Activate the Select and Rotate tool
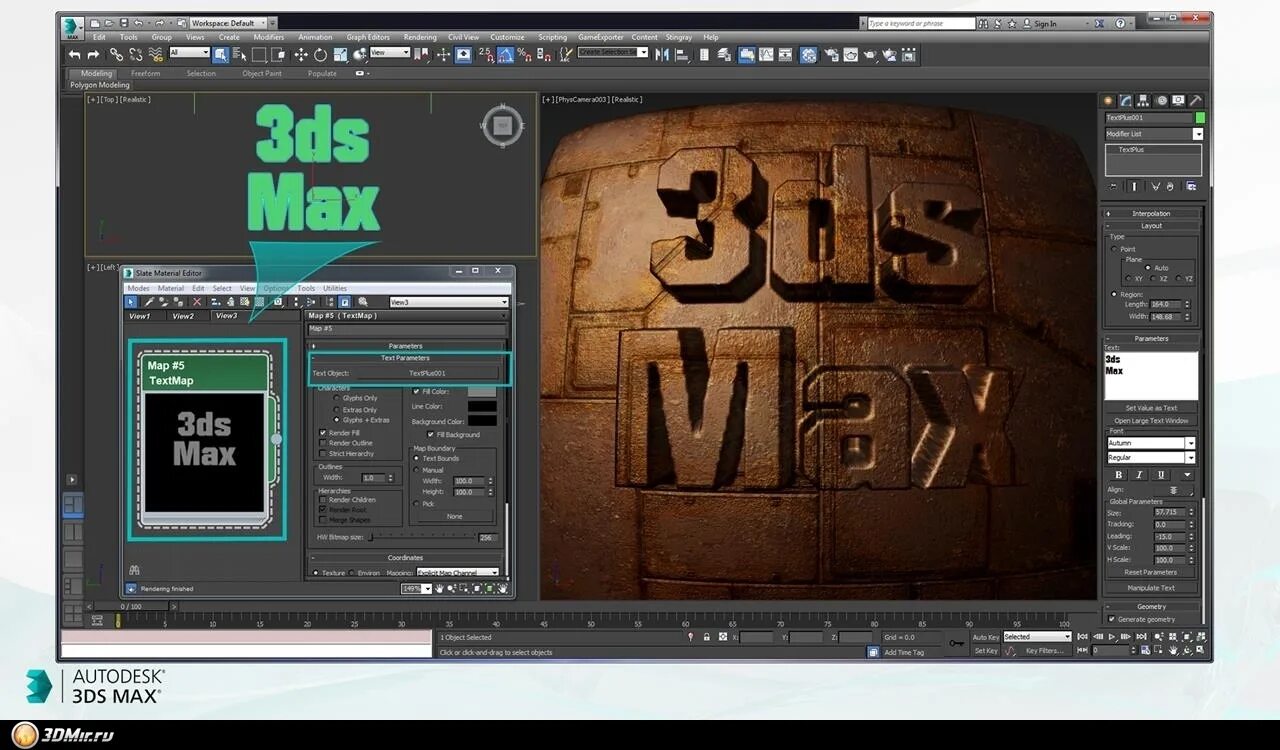The width and height of the screenshot is (1280, 750). coord(320,55)
